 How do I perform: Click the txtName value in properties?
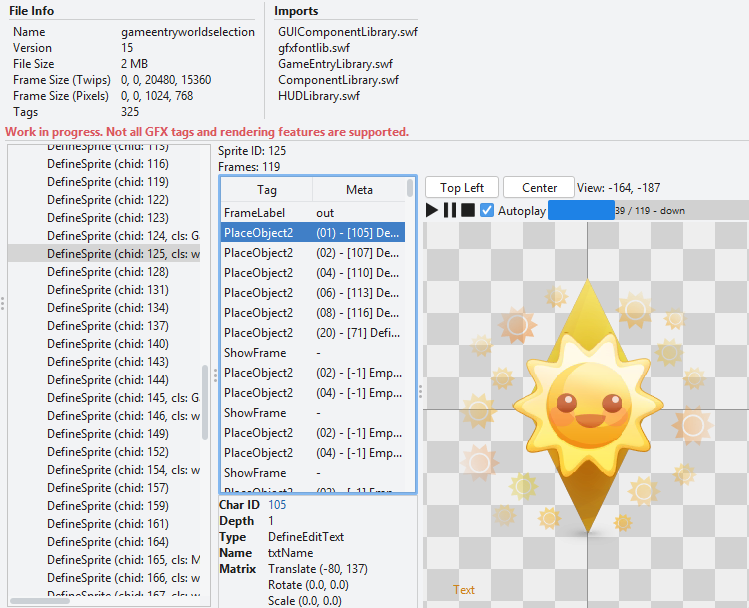[x=290, y=553]
